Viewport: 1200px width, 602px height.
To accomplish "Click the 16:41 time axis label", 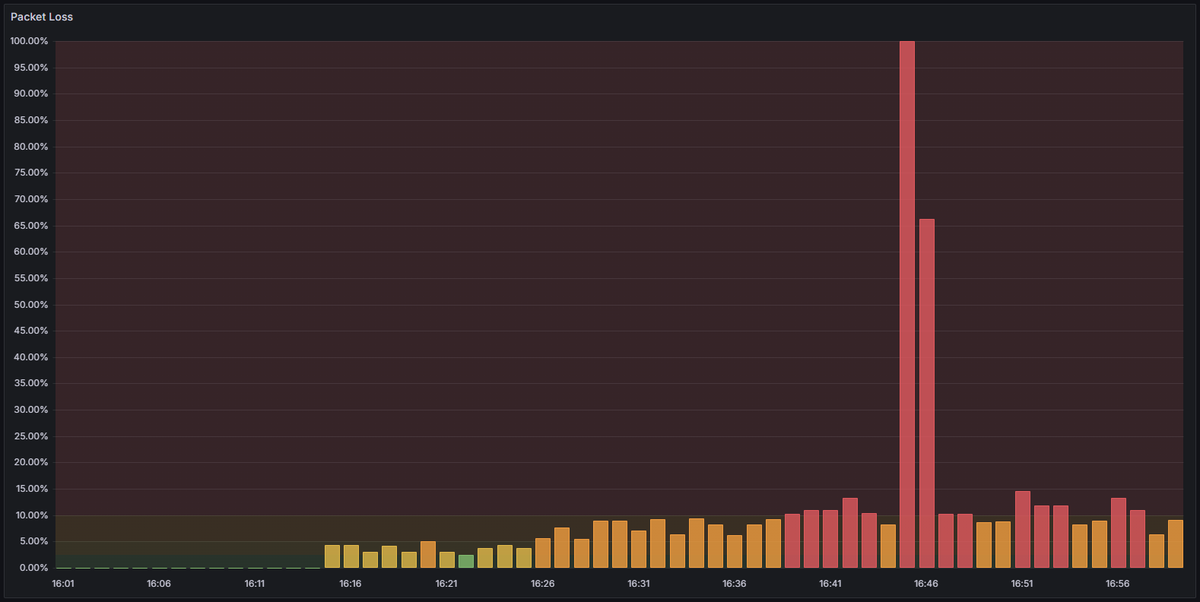I will 830,583.
